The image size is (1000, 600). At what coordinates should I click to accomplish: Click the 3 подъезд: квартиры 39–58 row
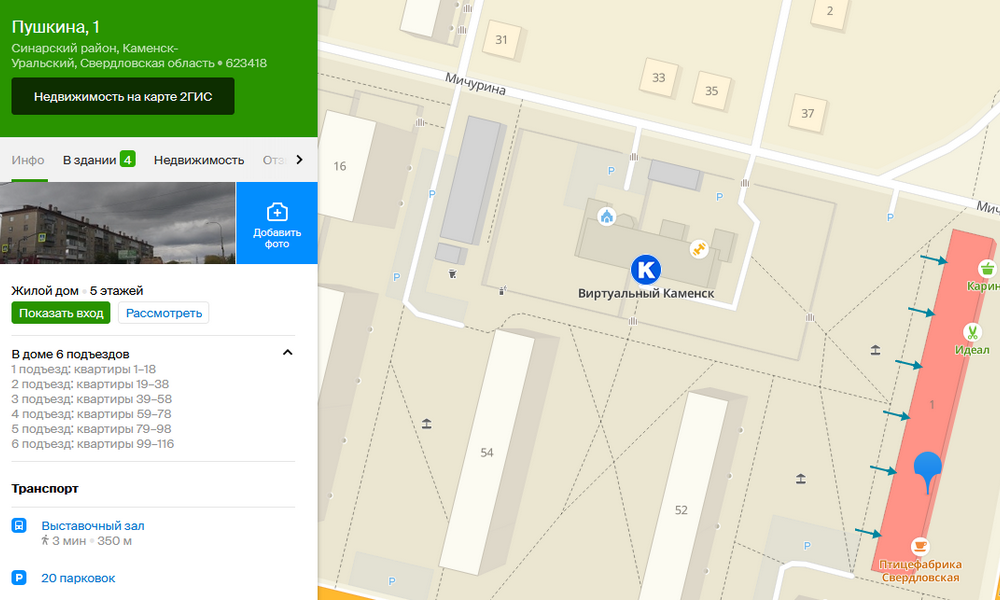(92, 399)
